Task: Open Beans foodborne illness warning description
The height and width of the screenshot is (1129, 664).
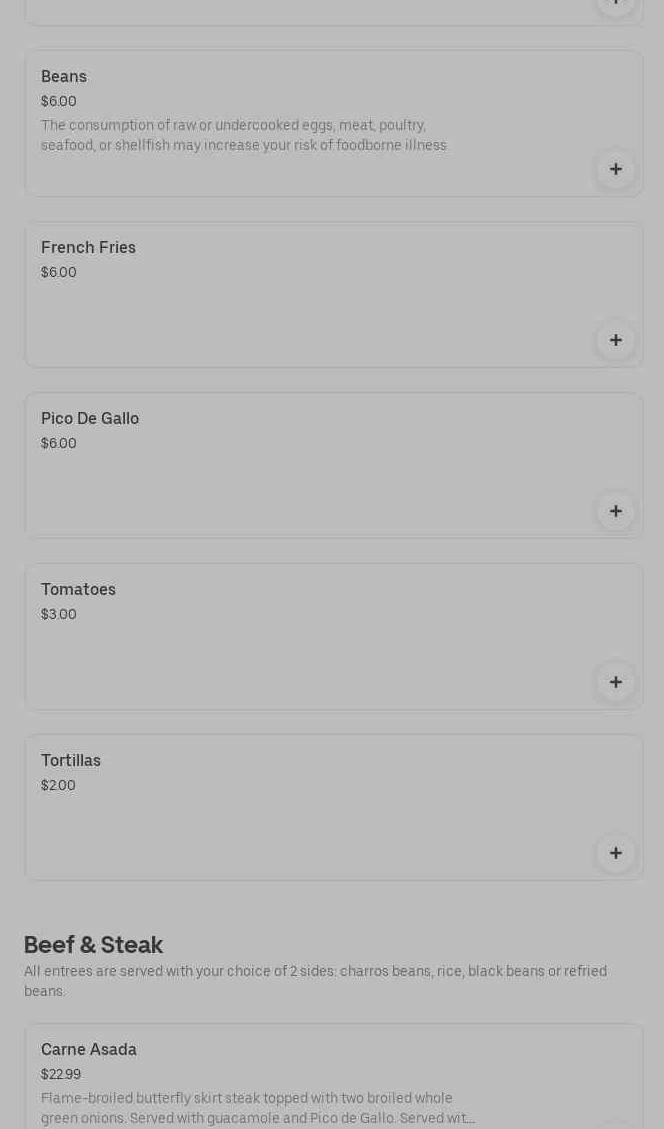Action: [245, 135]
